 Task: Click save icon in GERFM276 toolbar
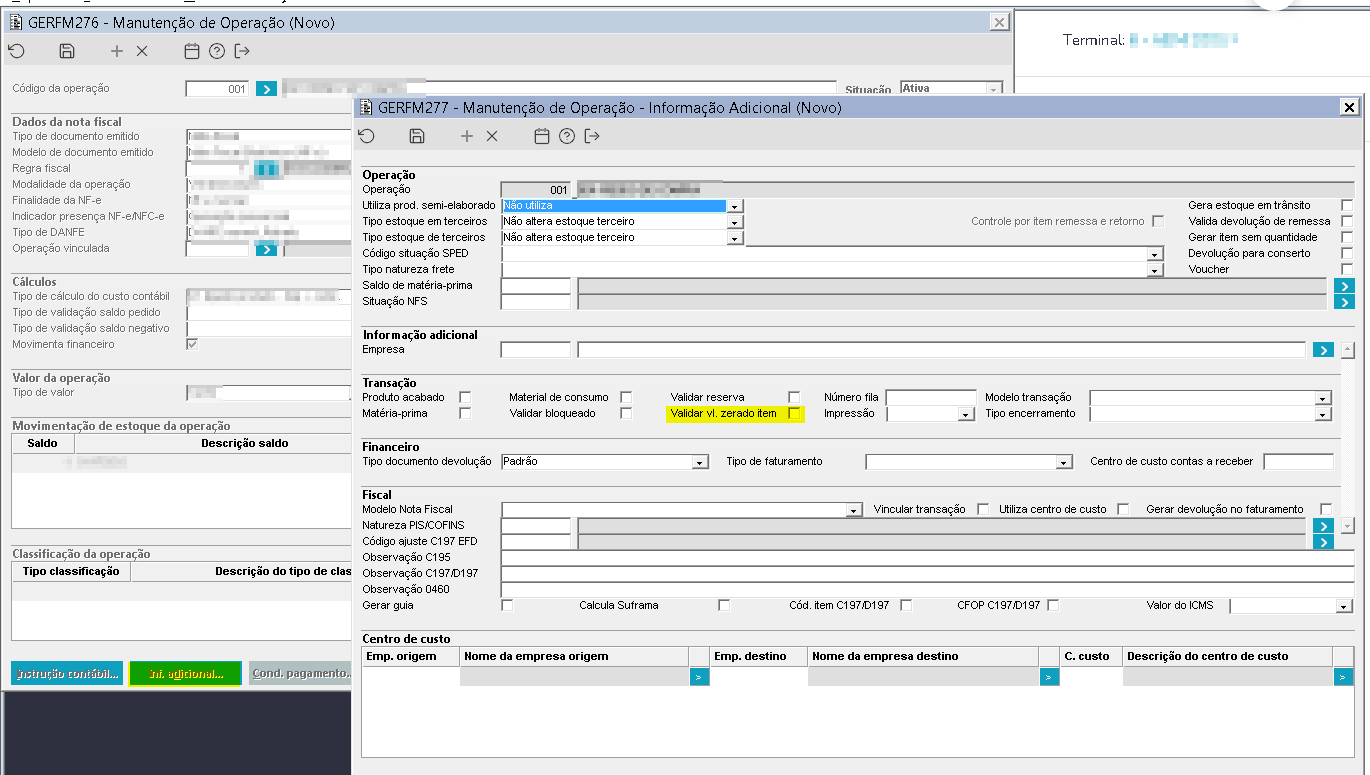pos(66,51)
